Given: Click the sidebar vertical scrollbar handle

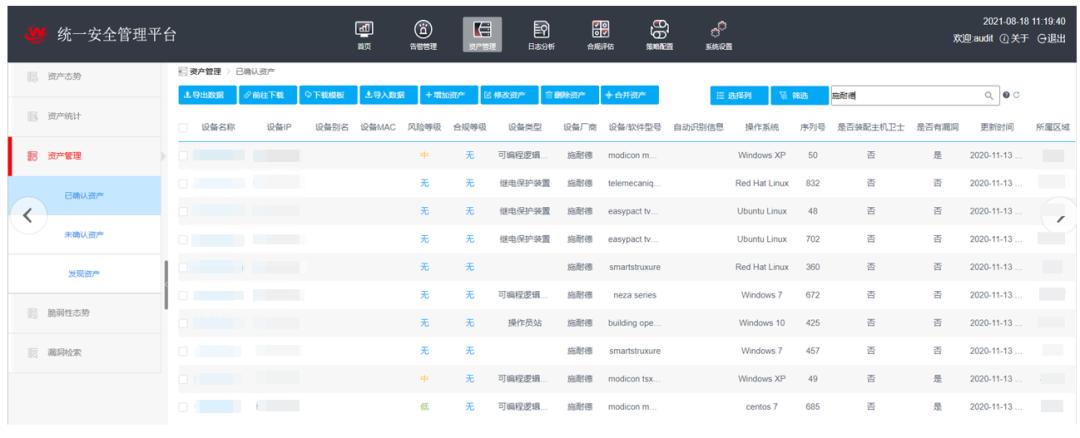Looking at the screenshot, I should click(166, 285).
